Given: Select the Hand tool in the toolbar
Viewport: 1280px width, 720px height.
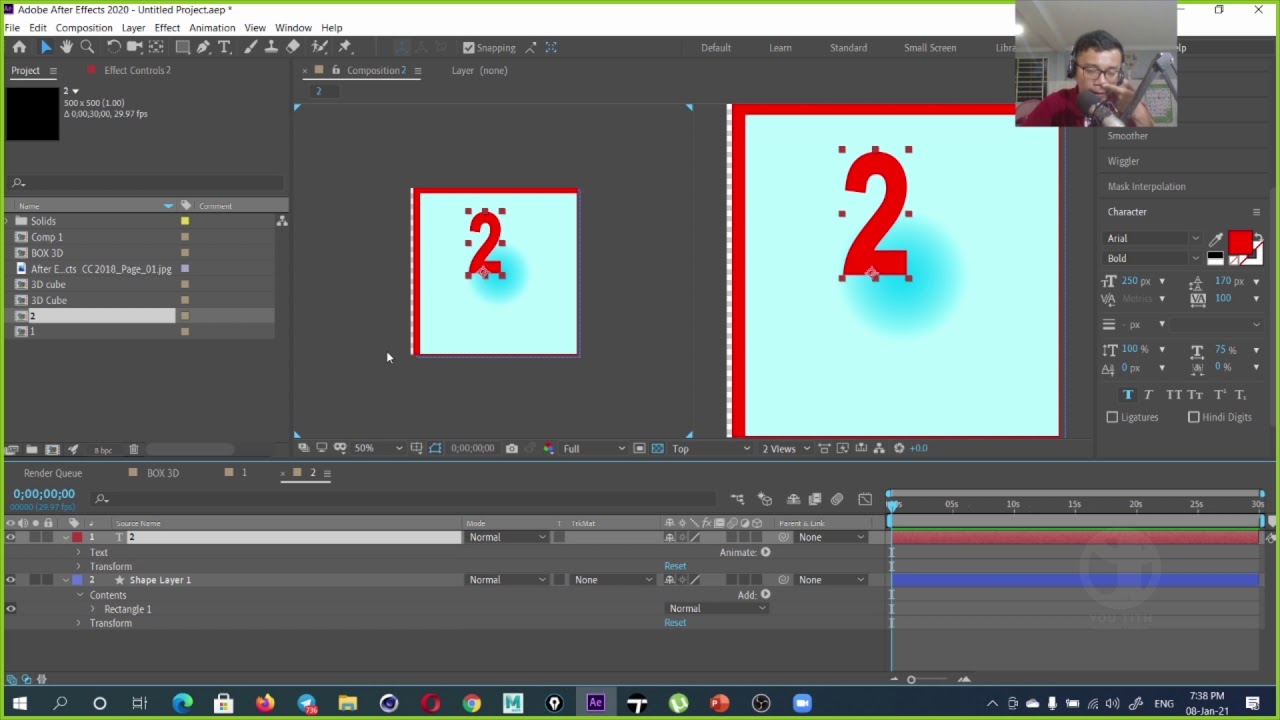Looking at the screenshot, I should click(x=66, y=47).
